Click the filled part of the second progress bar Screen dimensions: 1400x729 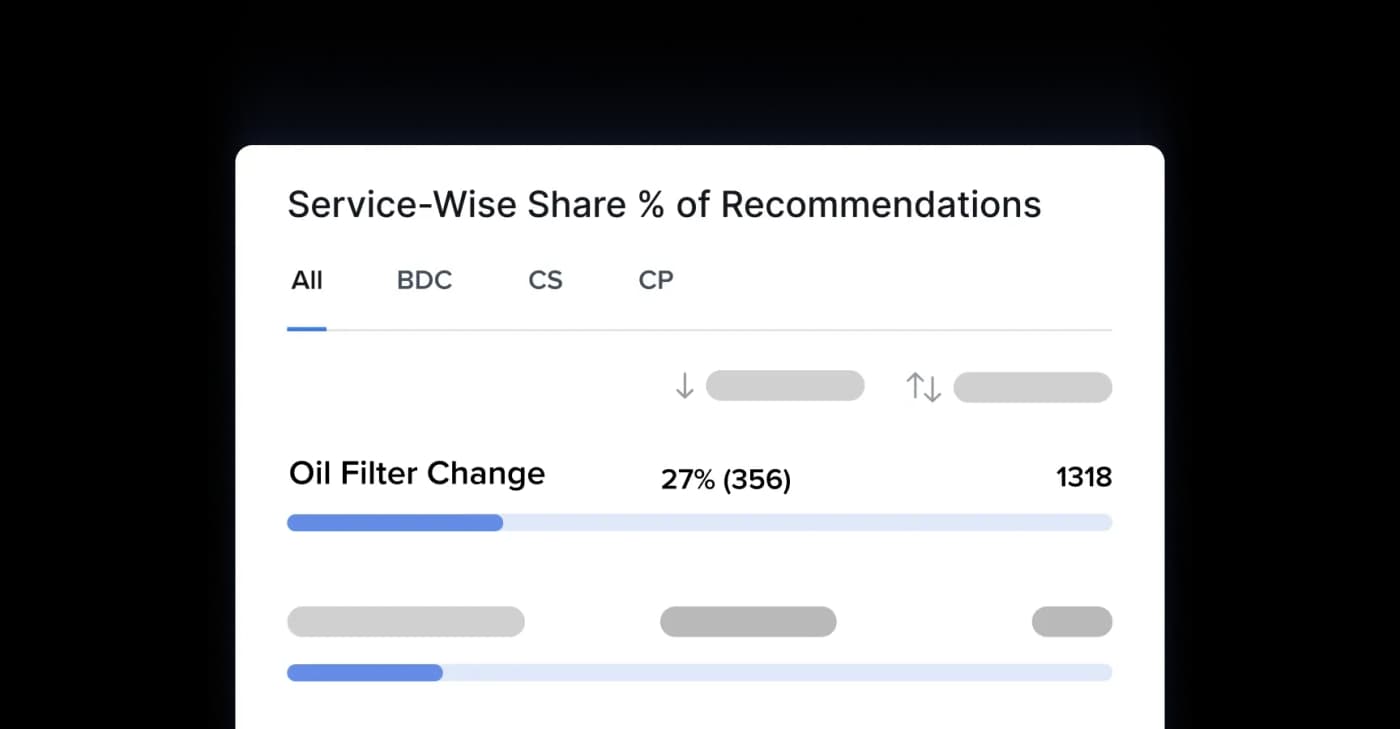365,673
